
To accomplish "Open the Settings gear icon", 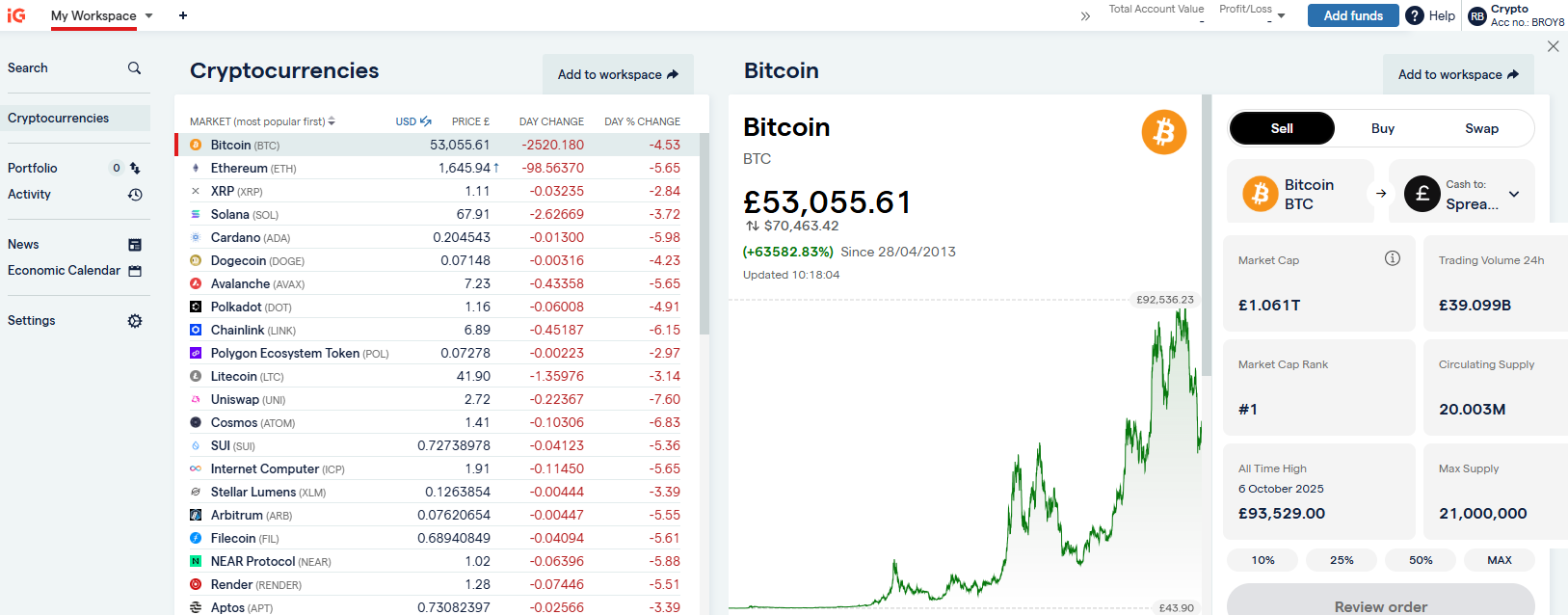I will coord(135,321).
